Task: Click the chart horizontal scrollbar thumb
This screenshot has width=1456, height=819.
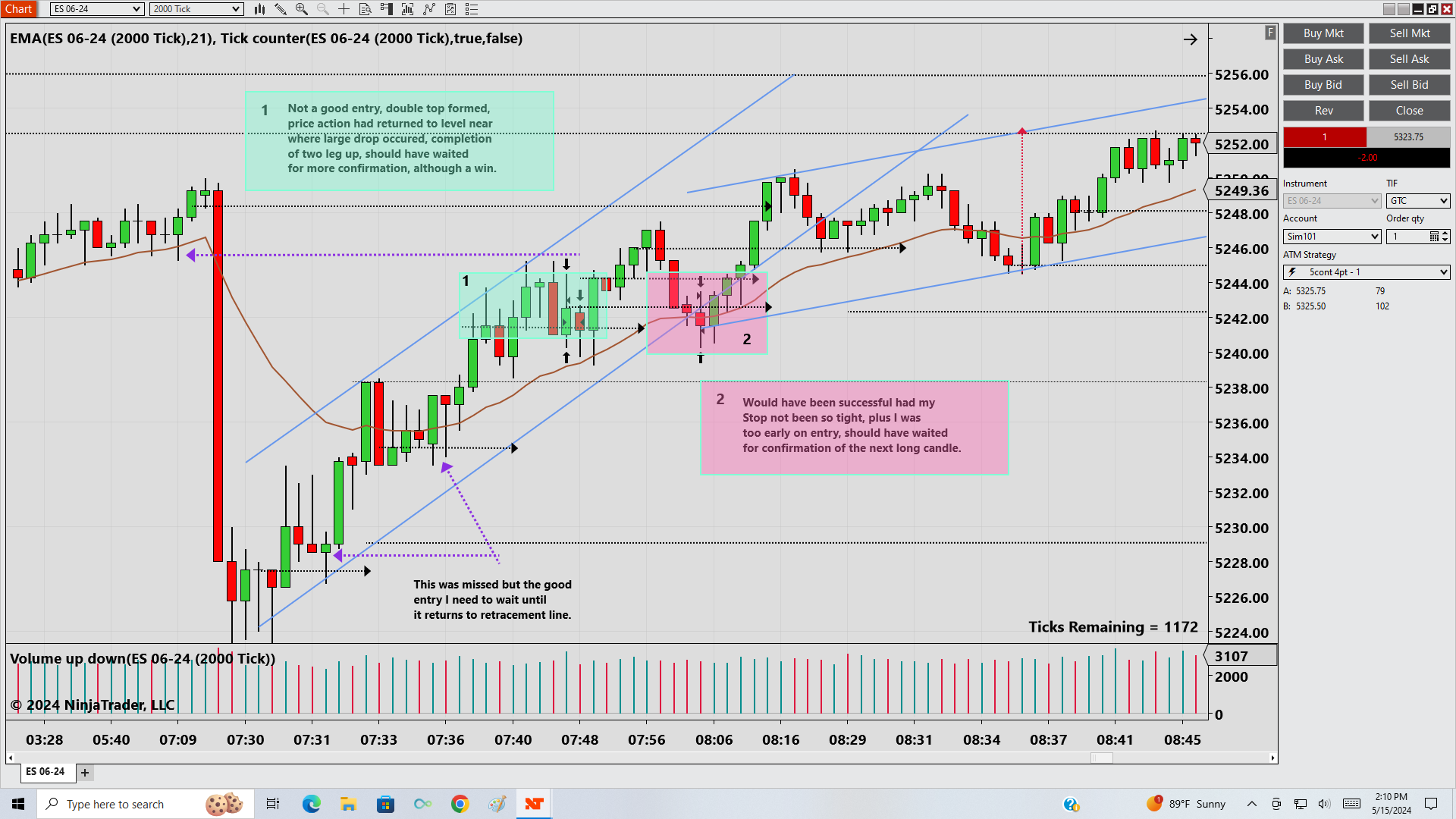Action: (x=1101, y=758)
